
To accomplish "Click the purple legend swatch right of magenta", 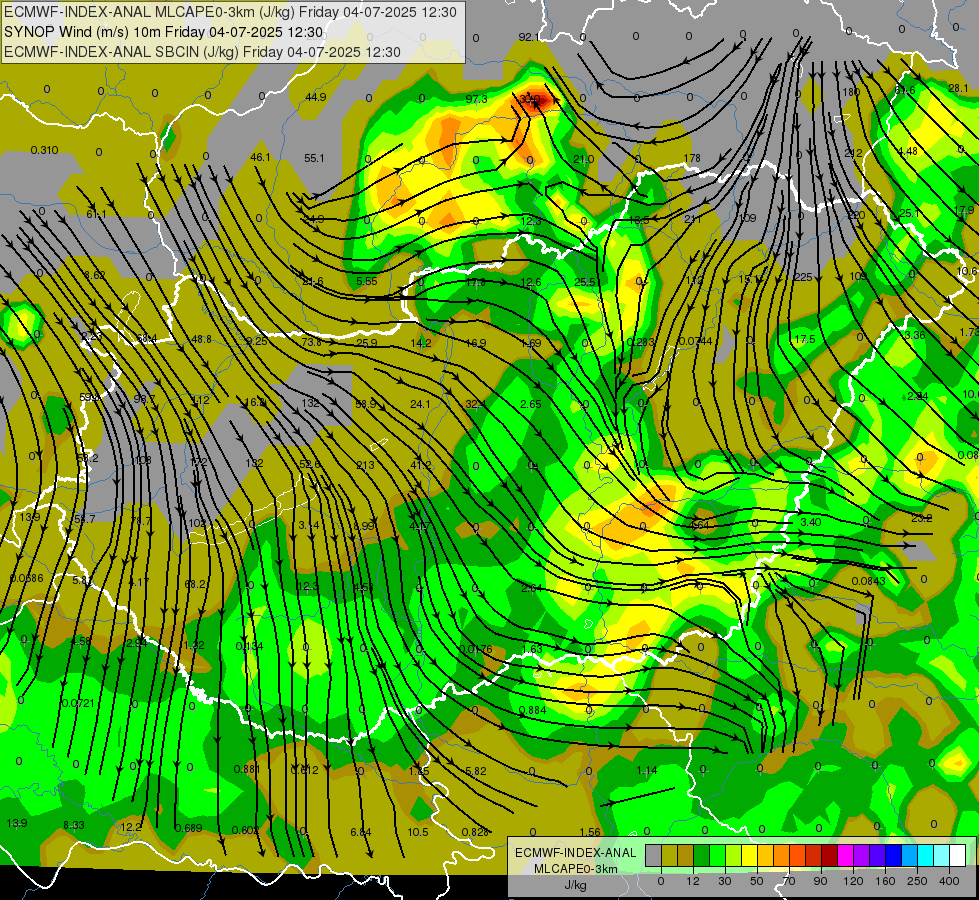I will [x=862, y=856].
